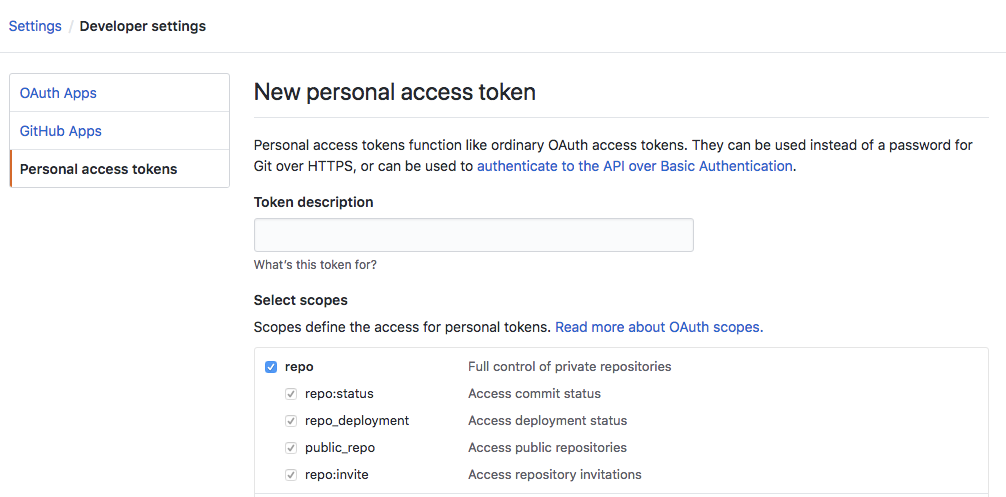Open the GitHub Apps section
Viewport: 1006px width, 497px height.
61,131
